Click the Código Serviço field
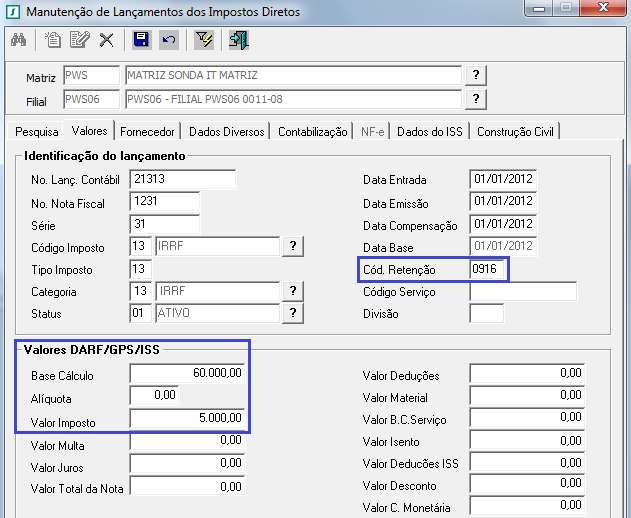The width and height of the screenshot is (631, 518). point(523,291)
